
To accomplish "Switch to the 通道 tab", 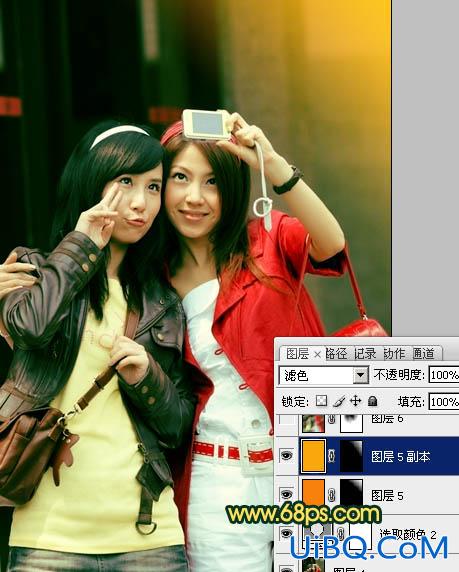I will click(424, 353).
